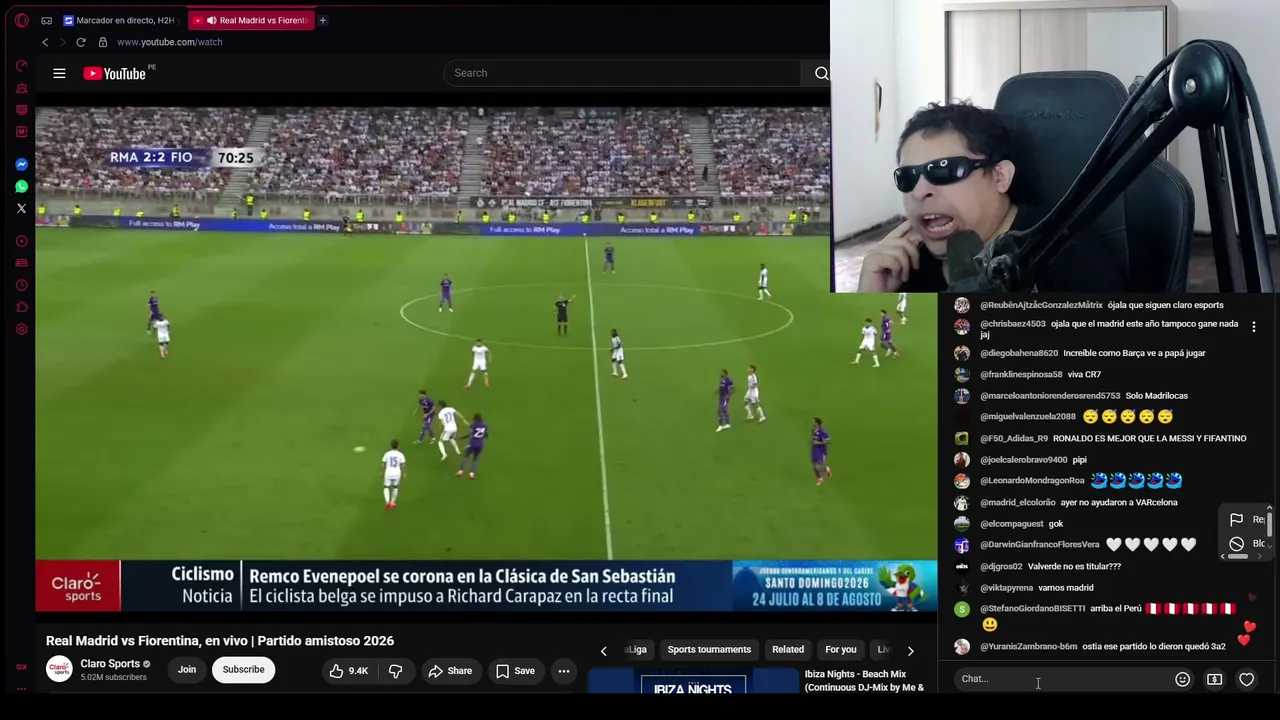The height and width of the screenshot is (720, 1280).
Task: Click @madrid_elcolorão's VARcelona message
Action: 1119,503
